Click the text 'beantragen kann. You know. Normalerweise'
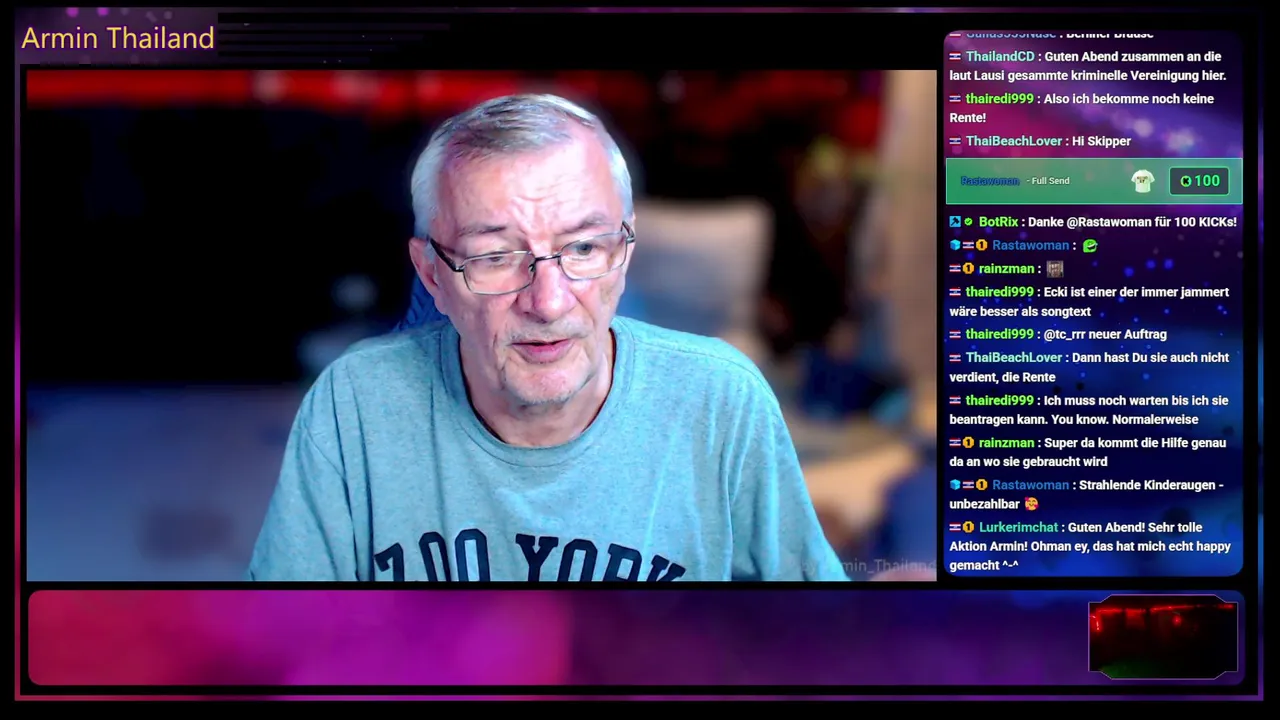This screenshot has width=1280, height=720. [x=1074, y=420]
